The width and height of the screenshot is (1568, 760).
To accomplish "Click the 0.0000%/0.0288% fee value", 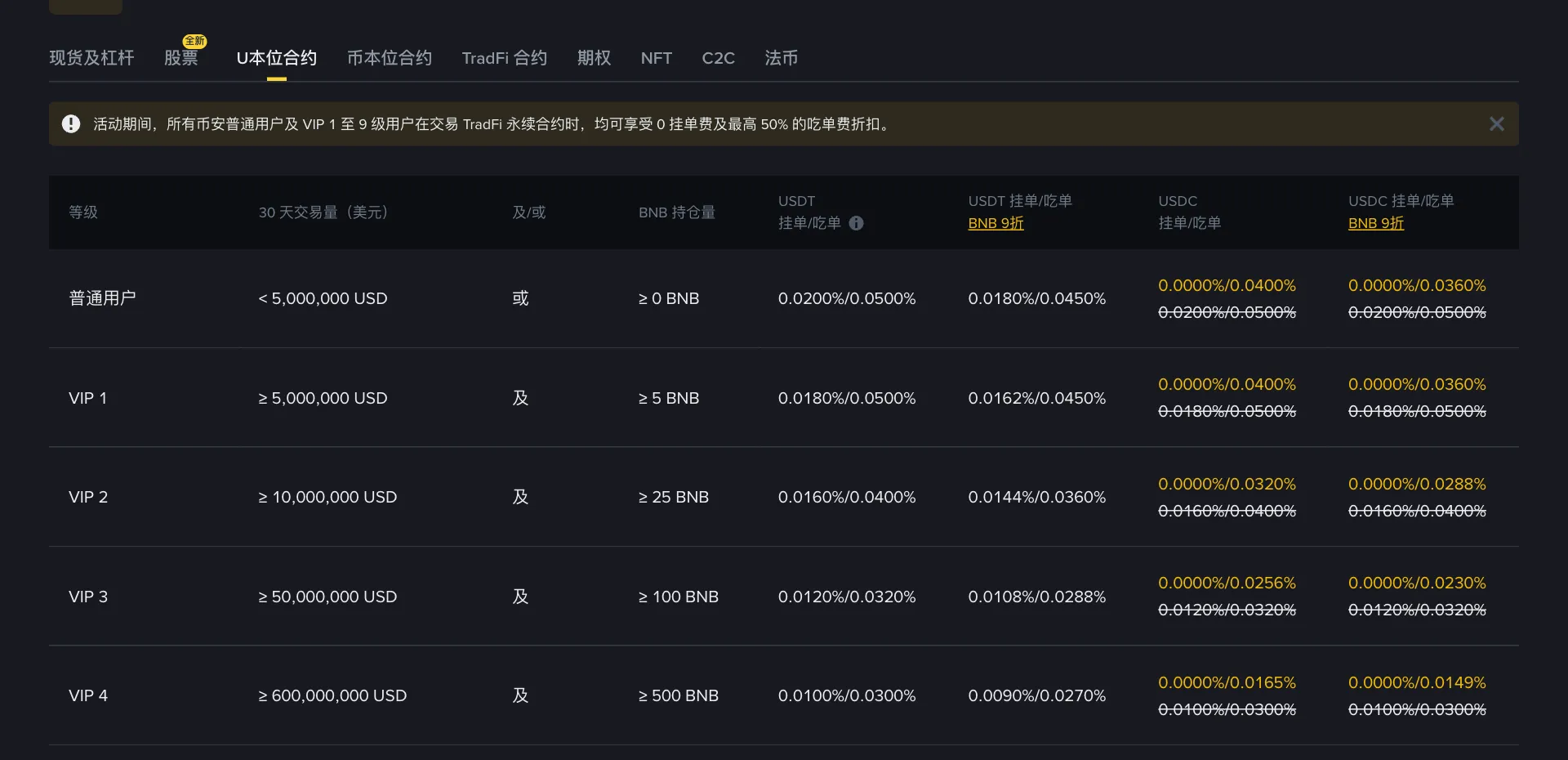I will (1417, 484).
